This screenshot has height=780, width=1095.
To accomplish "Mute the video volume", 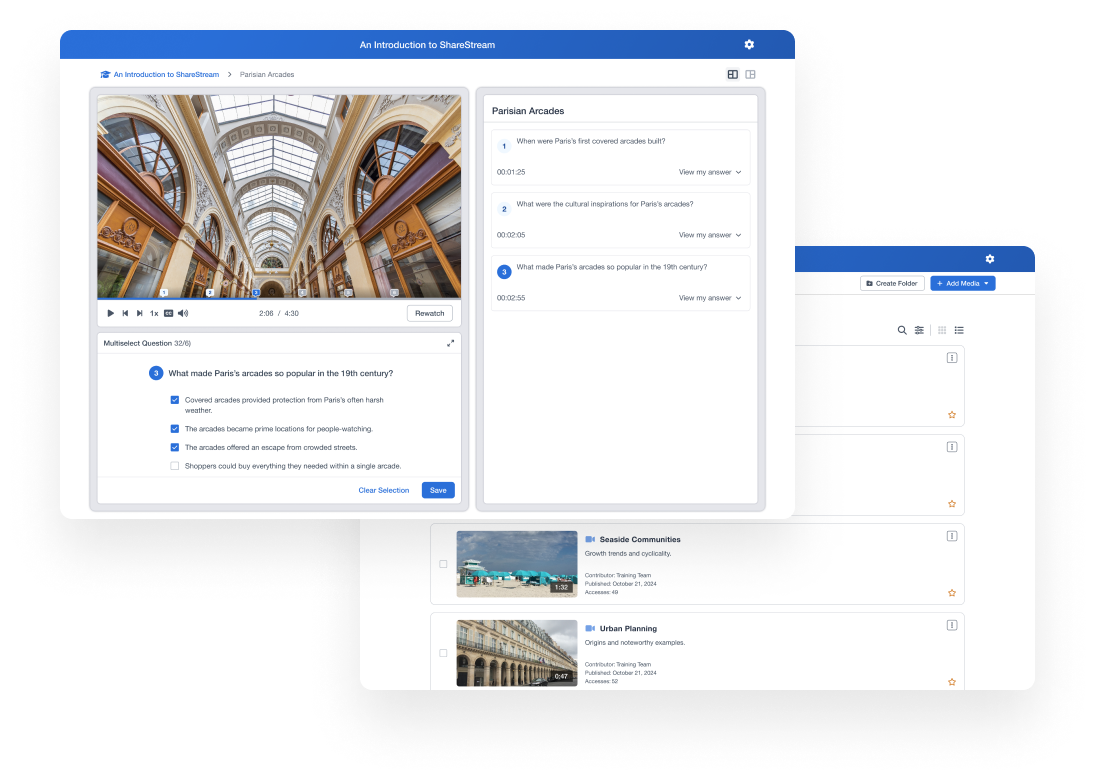I will pyautogui.click(x=183, y=313).
